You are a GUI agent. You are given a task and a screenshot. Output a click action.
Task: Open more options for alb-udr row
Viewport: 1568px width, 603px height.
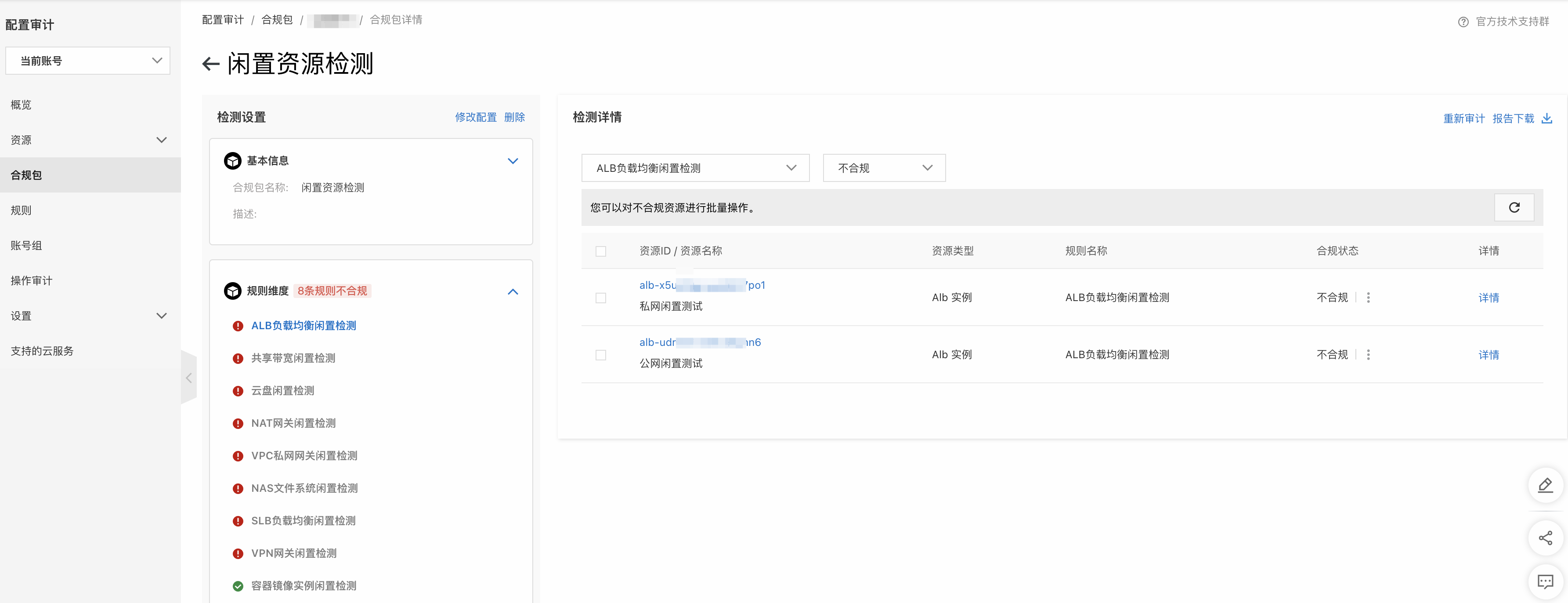click(x=1368, y=355)
